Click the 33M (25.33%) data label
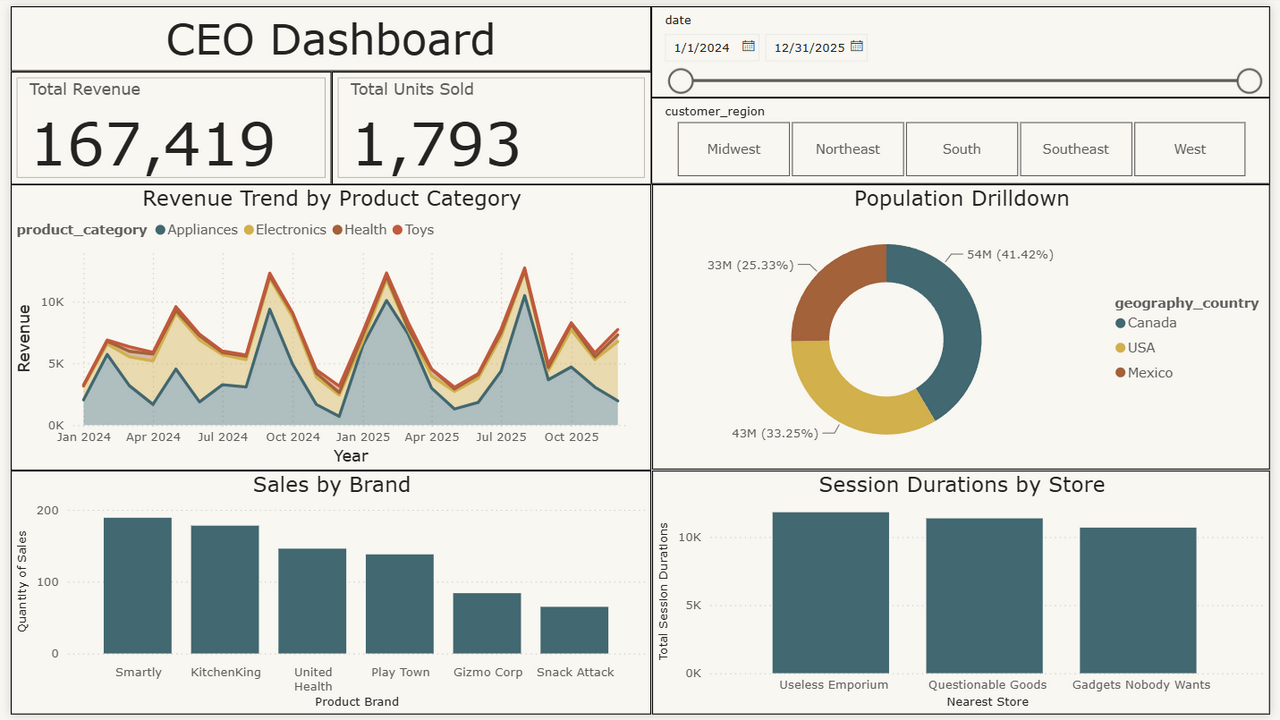 [750, 265]
